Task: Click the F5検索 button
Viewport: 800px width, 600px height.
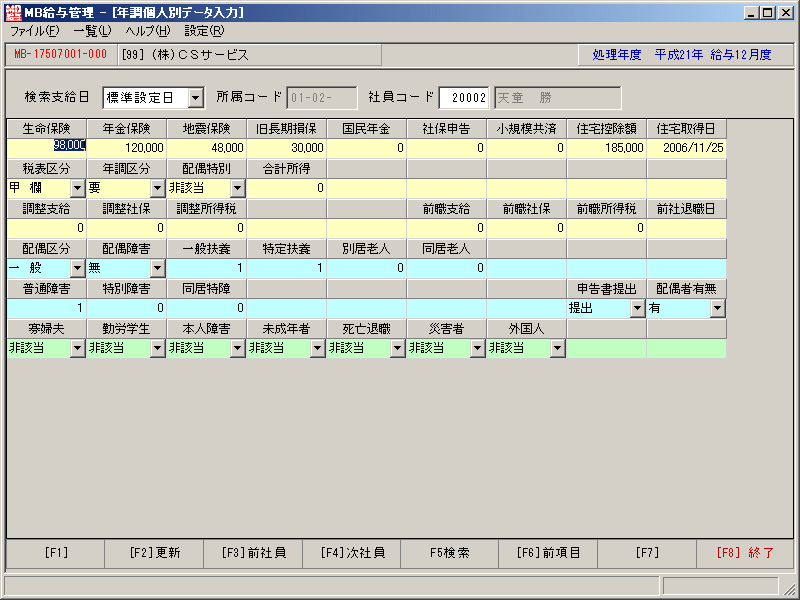Action: (x=450, y=553)
